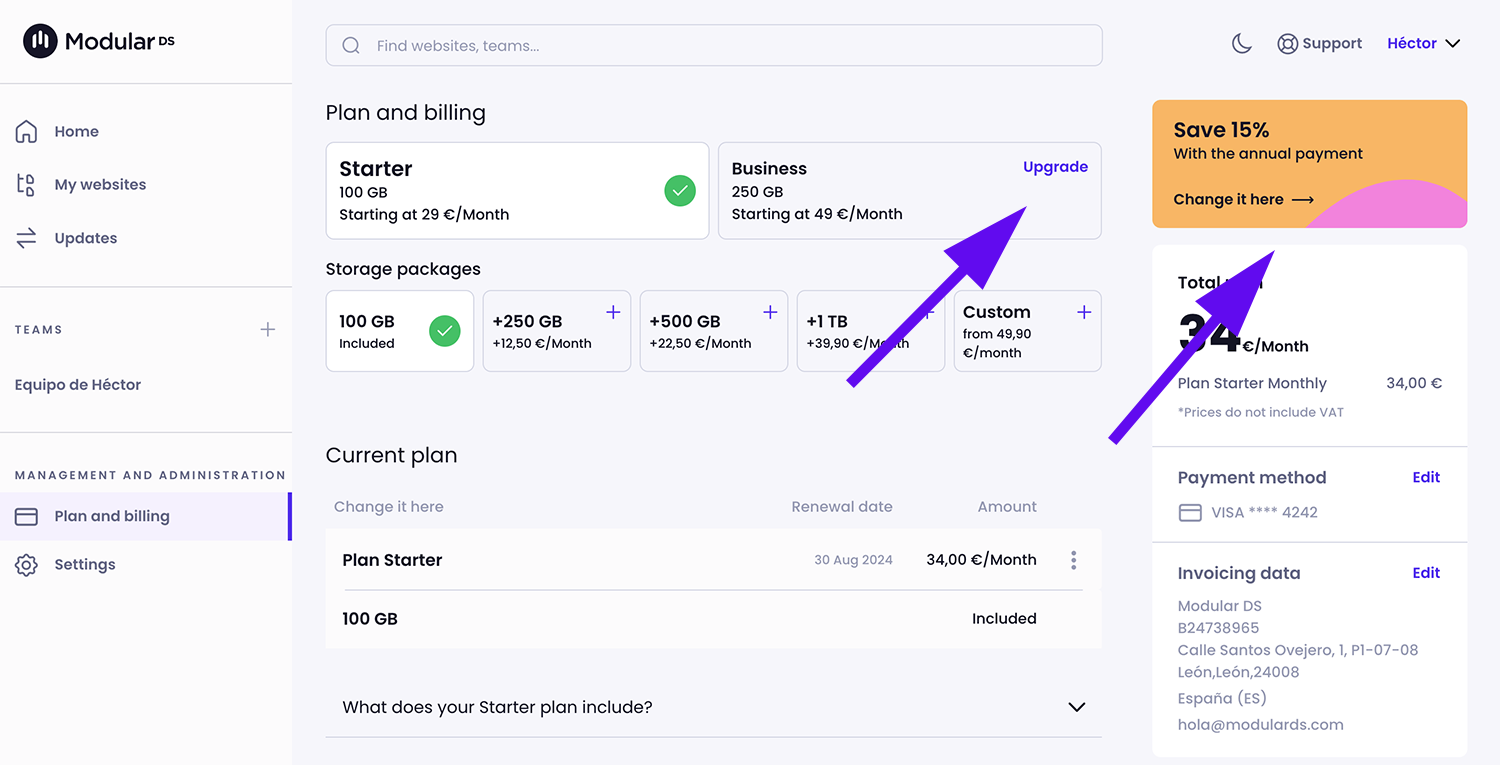The height and width of the screenshot is (765, 1500).
Task: Add the +500 GB storage package
Action: (x=770, y=312)
